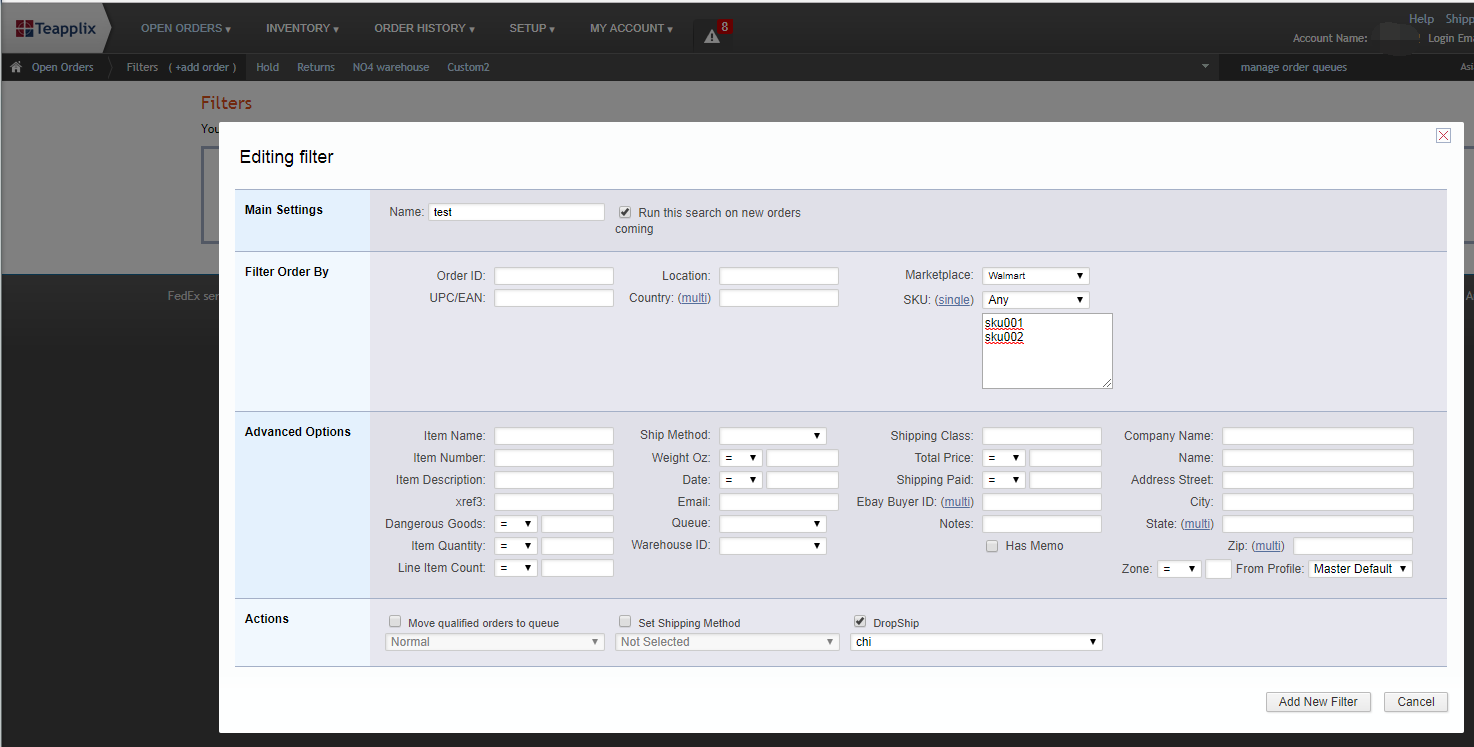Enable Move qualified orders to queue
The height and width of the screenshot is (747, 1474).
tap(395, 622)
